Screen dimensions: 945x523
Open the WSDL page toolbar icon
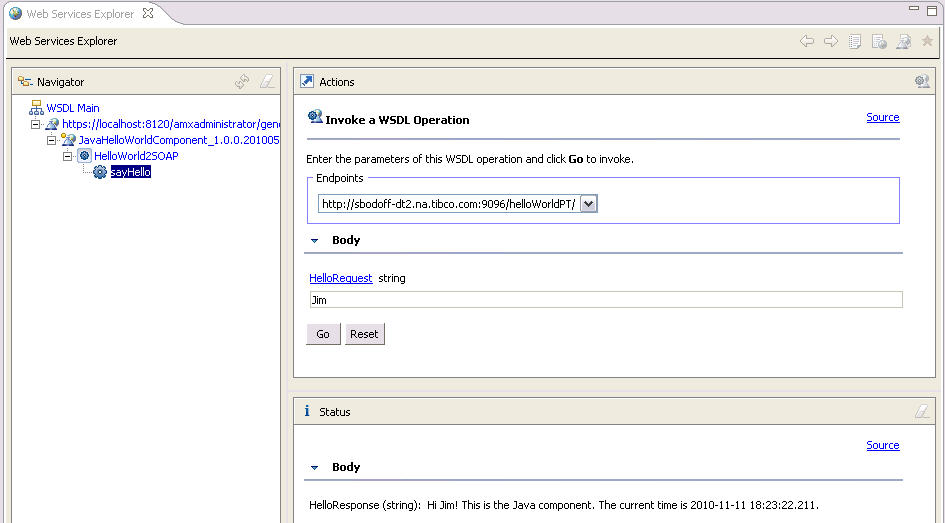[903, 41]
